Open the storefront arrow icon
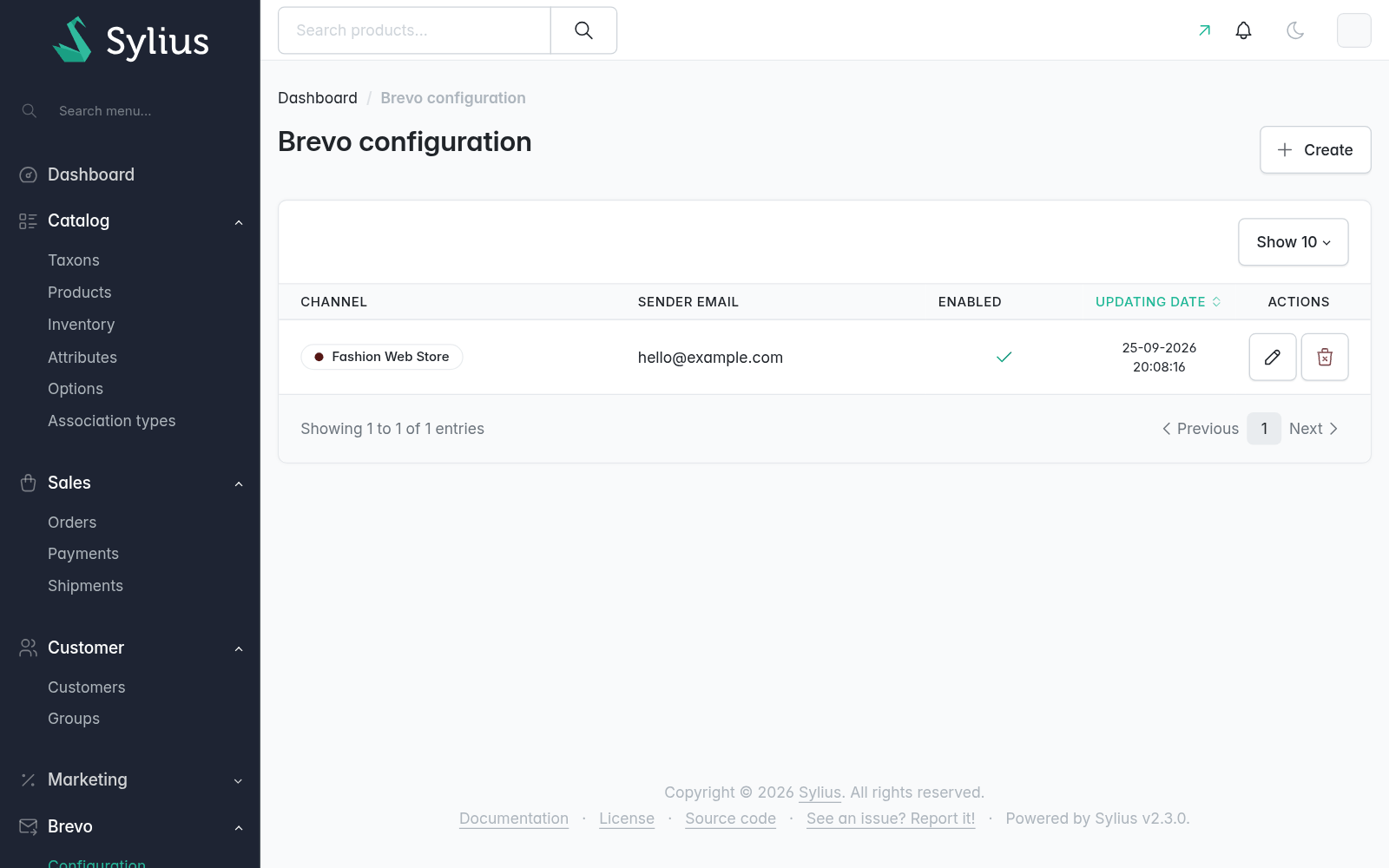This screenshot has width=1389, height=868. click(1204, 30)
